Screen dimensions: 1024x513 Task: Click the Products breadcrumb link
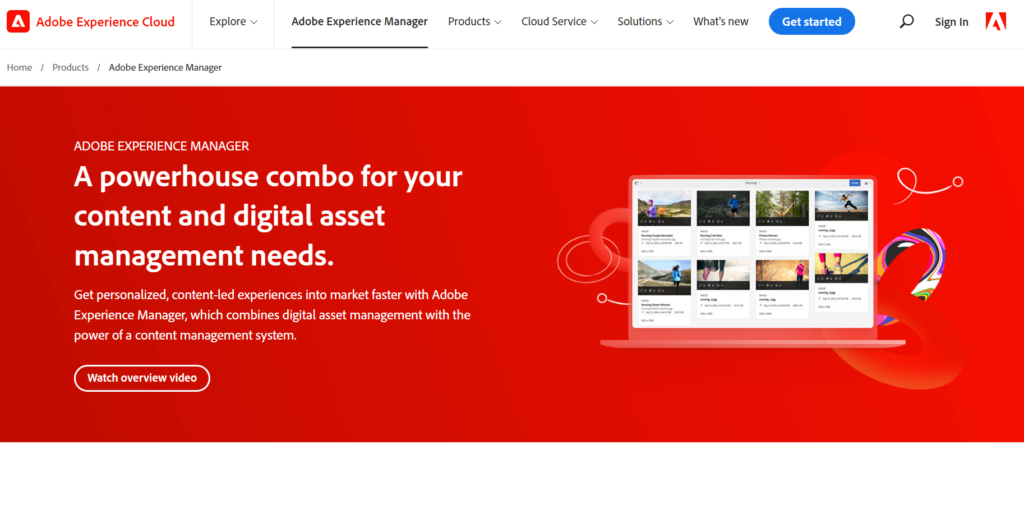(x=70, y=68)
